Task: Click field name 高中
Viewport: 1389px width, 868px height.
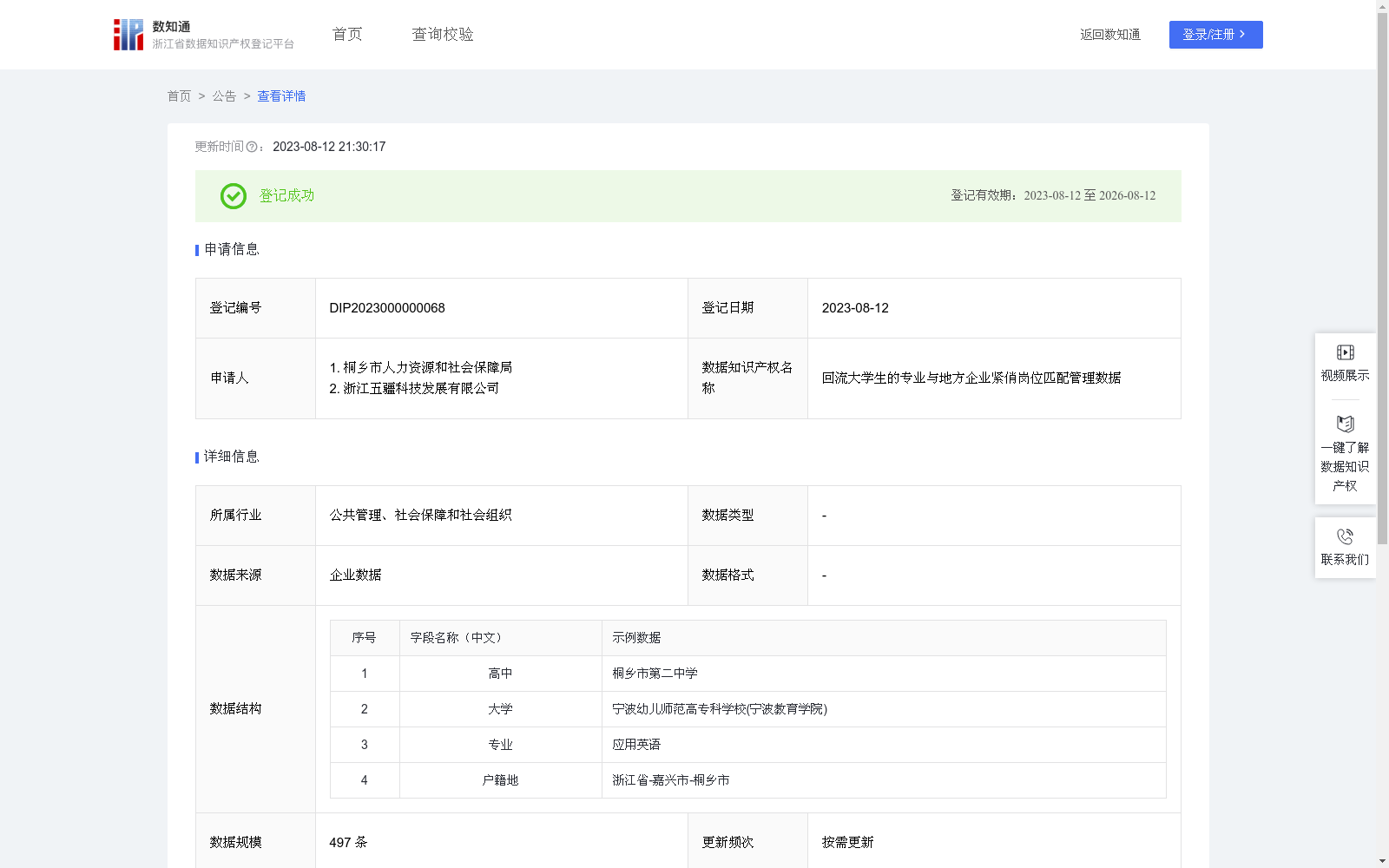Action: tap(500, 674)
